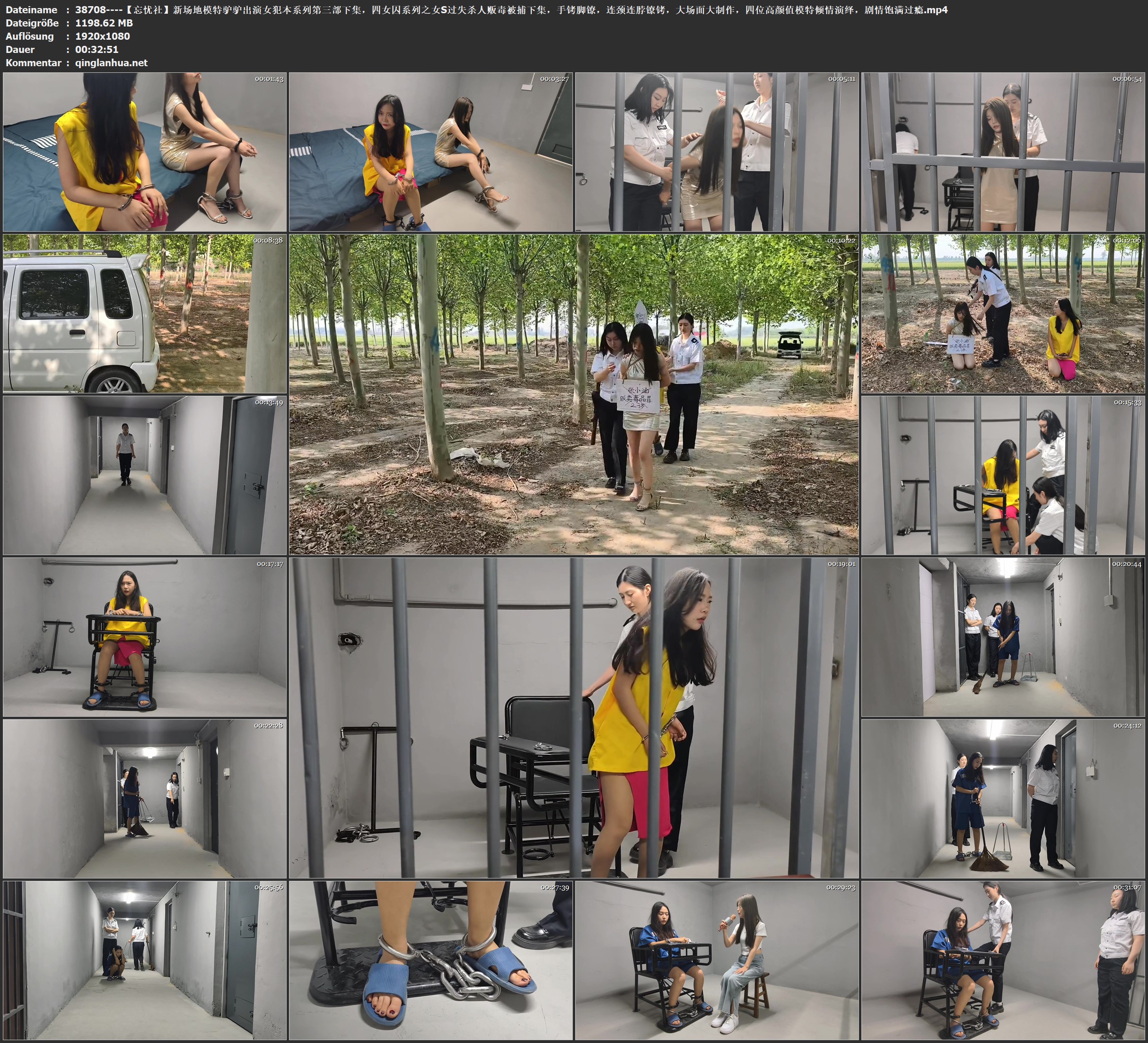Click the frame marked 00:15:33
This screenshot has height=1043, width=1148.
(x=1003, y=475)
